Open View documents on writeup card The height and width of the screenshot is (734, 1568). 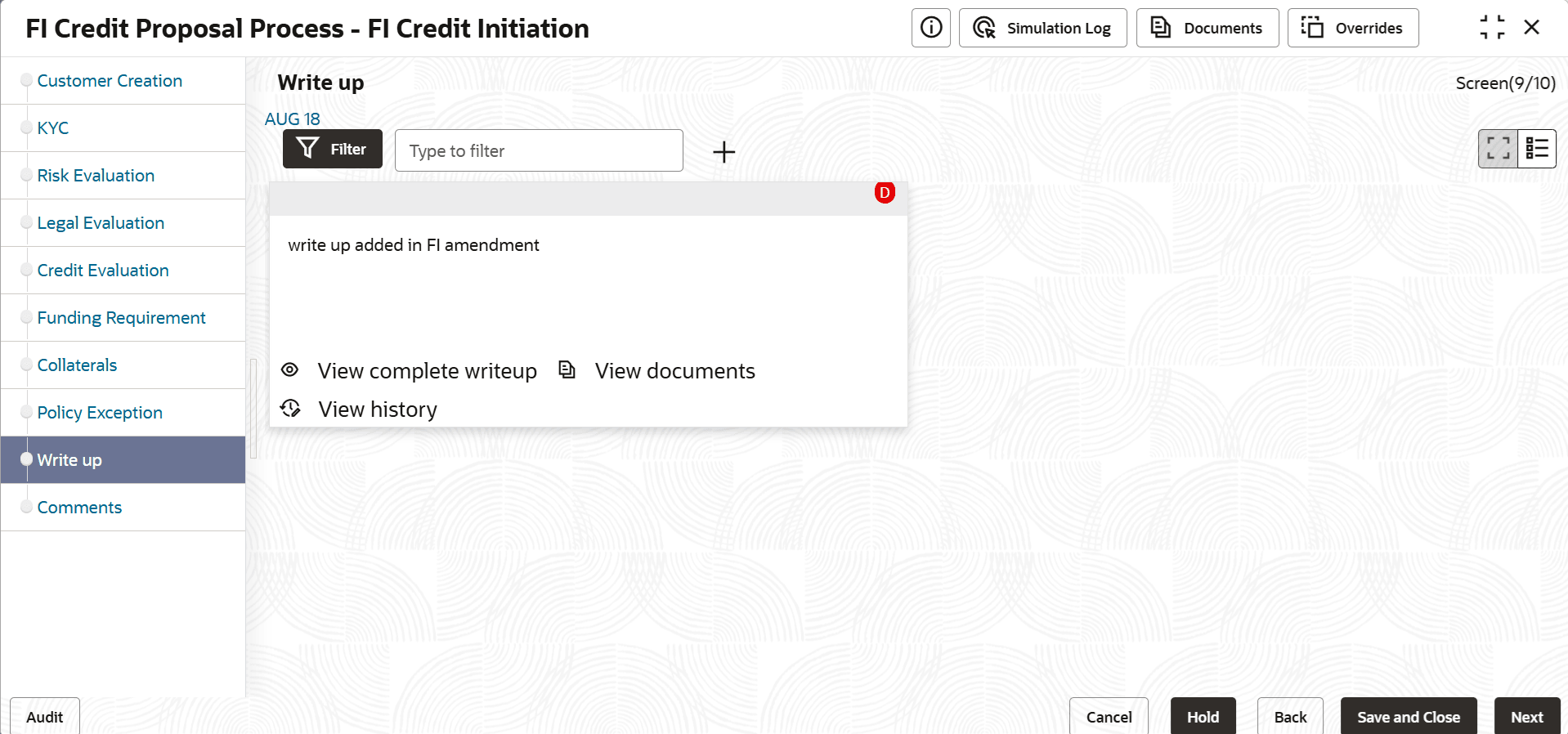[656, 370]
